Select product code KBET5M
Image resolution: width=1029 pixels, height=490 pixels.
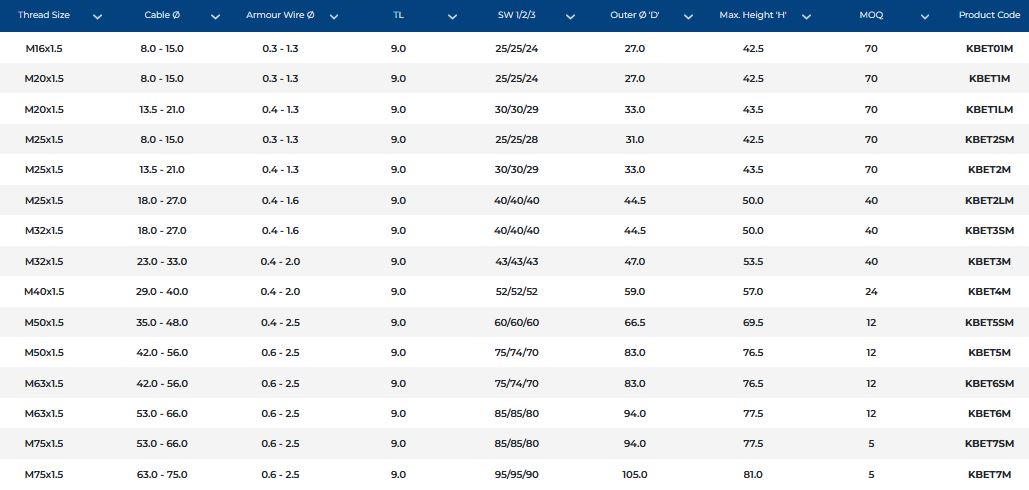click(989, 353)
